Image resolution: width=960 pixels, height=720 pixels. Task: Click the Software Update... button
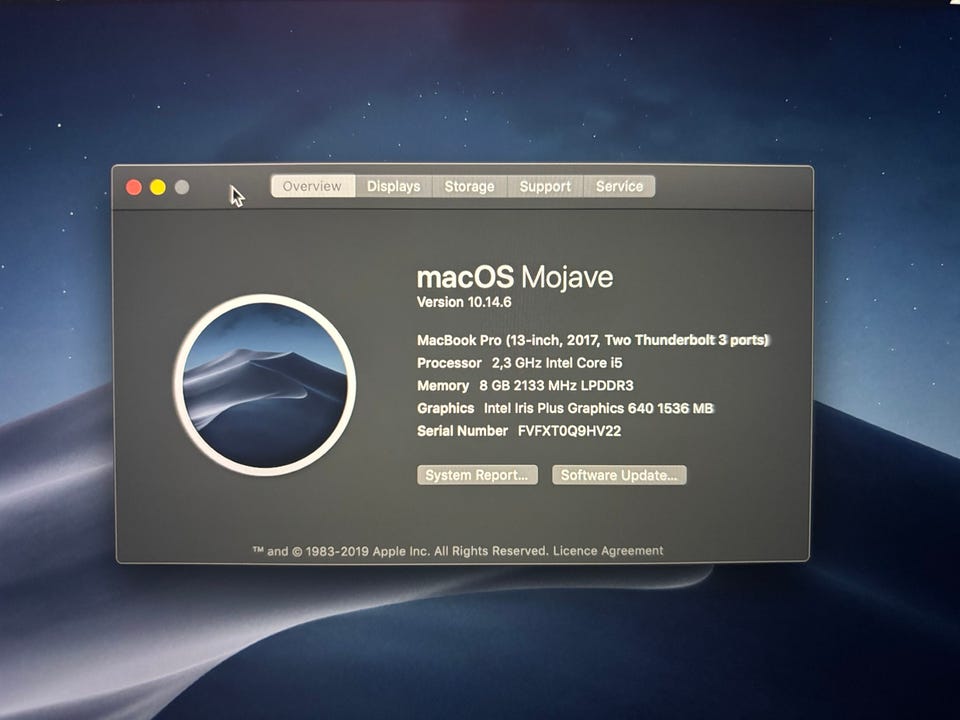[x=619, y=475]
